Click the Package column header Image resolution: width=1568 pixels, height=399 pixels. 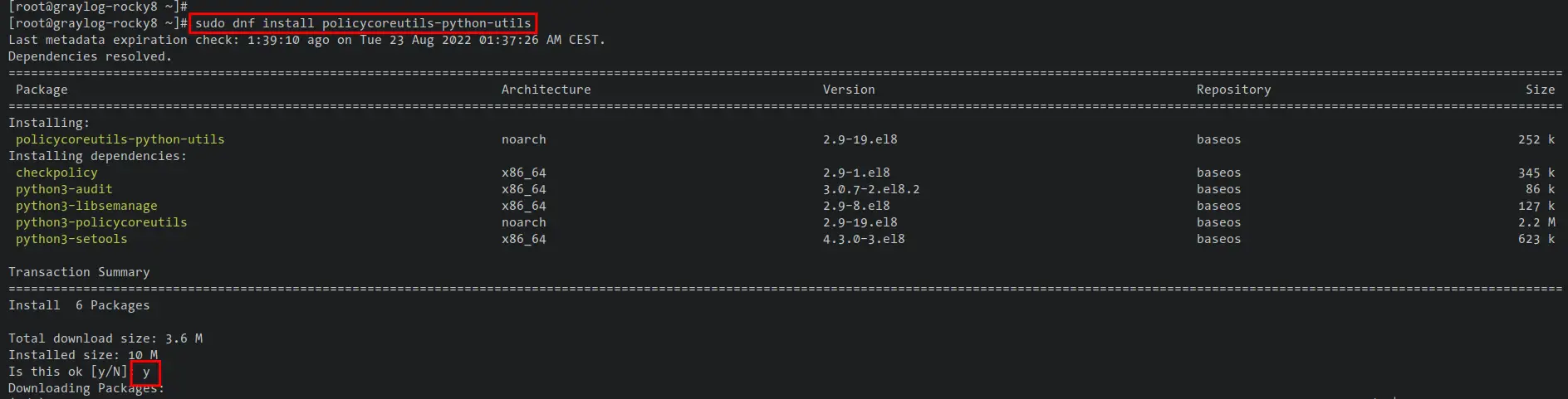(42, 90)
